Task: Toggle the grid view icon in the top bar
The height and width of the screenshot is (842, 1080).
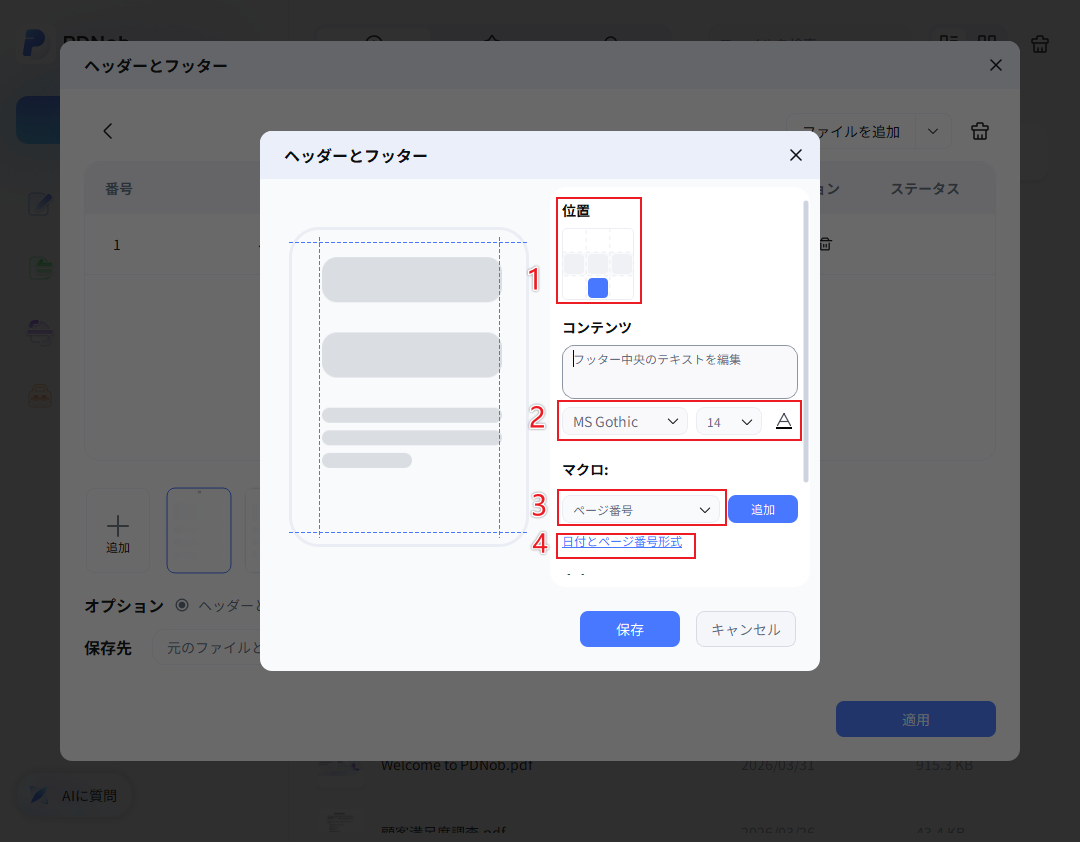Action: [x=987, y=43]
